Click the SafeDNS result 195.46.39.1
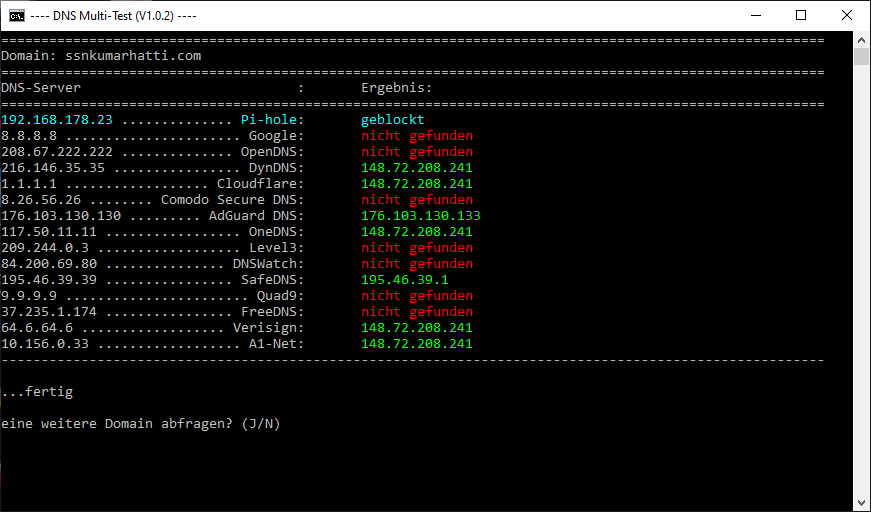This screenshot has width=871, height=512. tap(404, 280)
